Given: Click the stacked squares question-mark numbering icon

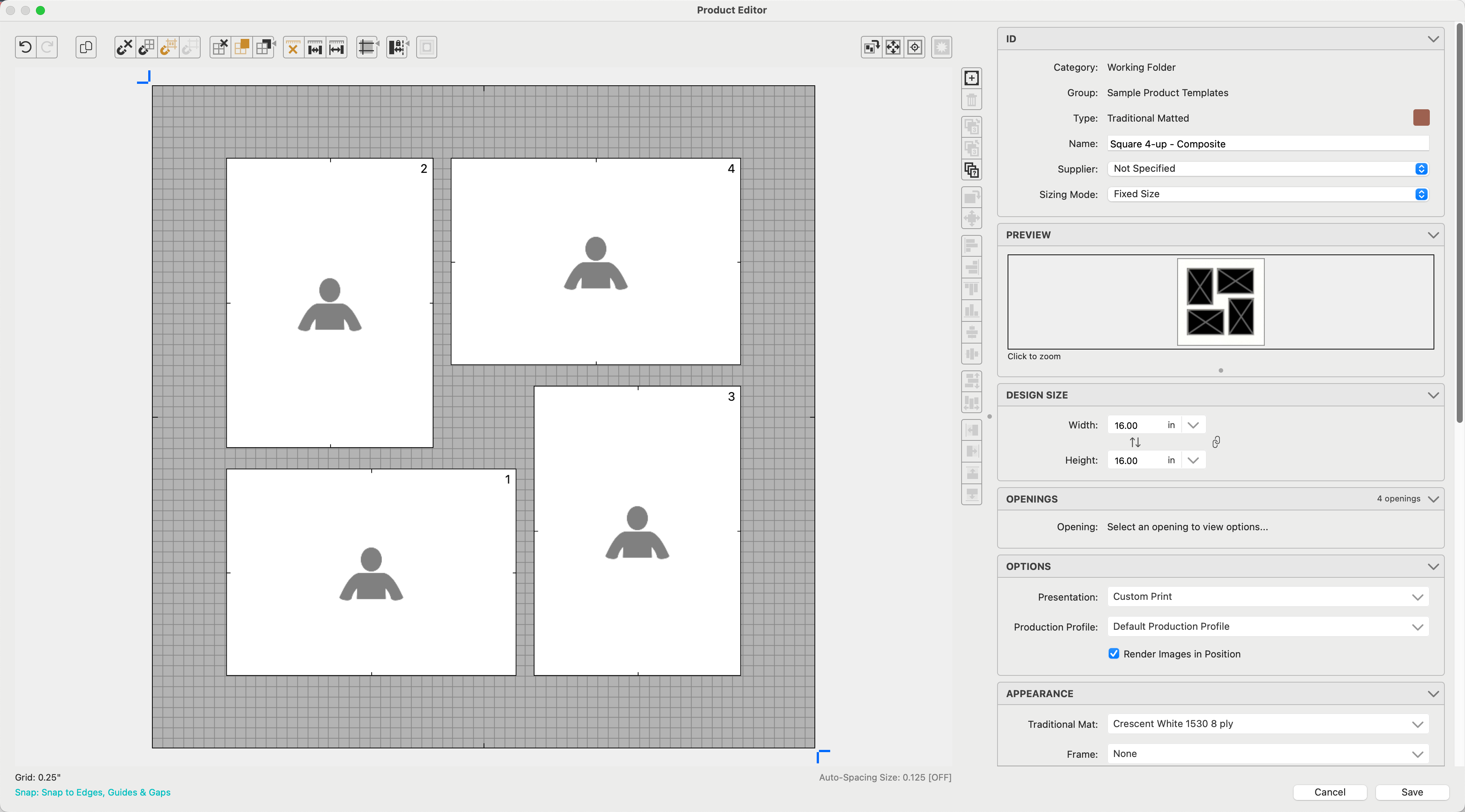Looking at the screenshot, I should point(971,170).
